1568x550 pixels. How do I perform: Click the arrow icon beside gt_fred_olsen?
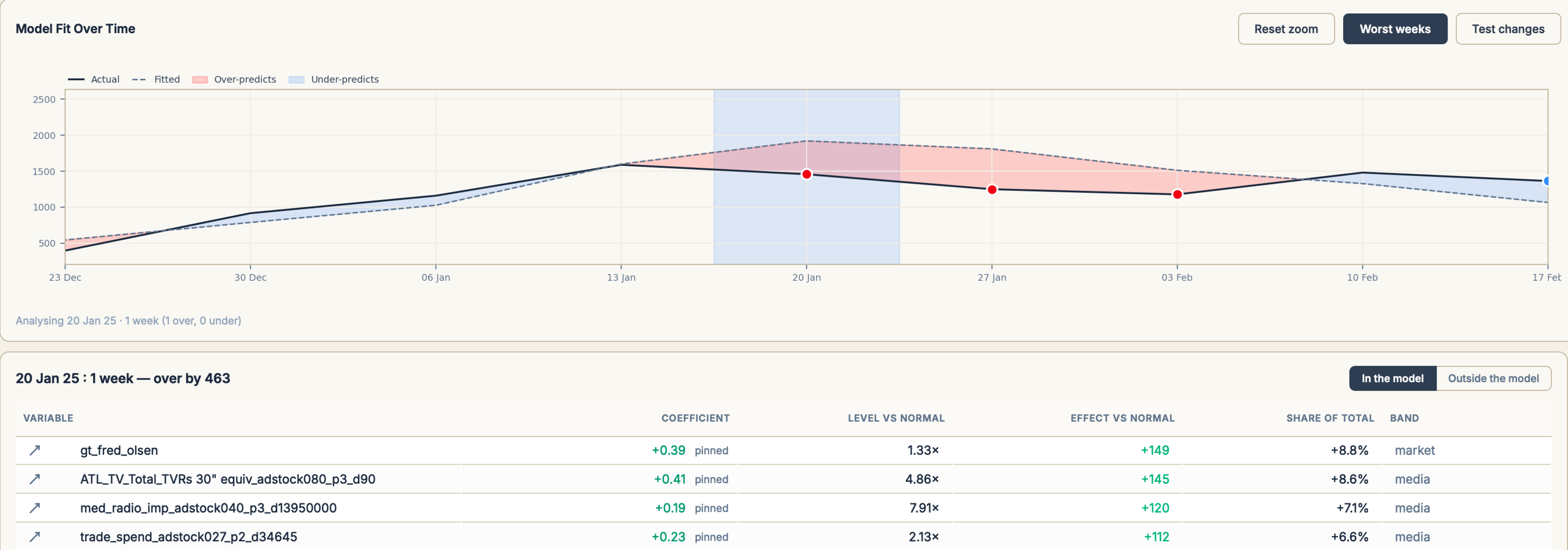coord(35,450)
